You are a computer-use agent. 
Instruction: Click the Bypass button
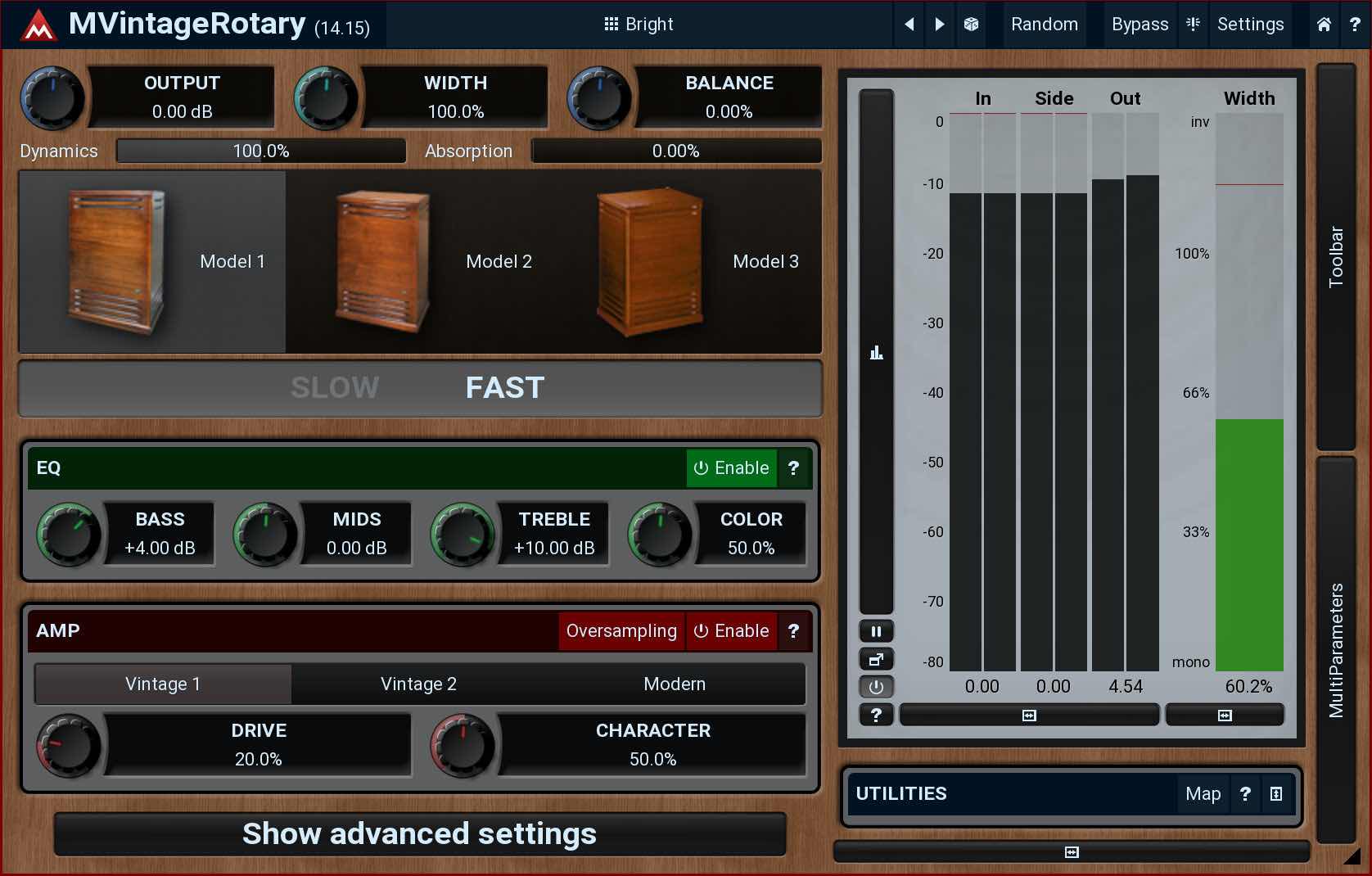coord(1140,25)
